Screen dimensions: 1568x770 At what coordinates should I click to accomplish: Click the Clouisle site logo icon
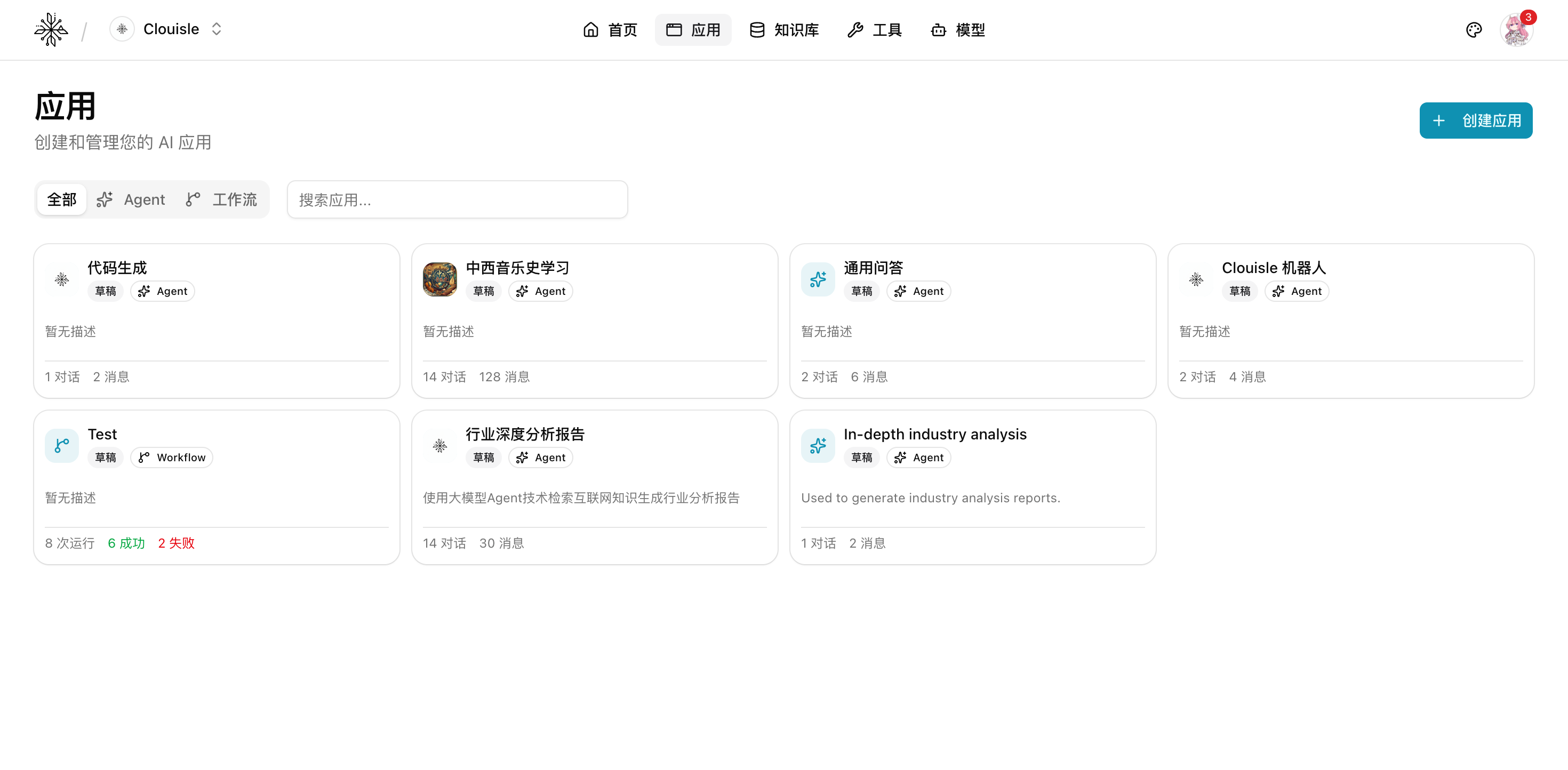[51, 29]
